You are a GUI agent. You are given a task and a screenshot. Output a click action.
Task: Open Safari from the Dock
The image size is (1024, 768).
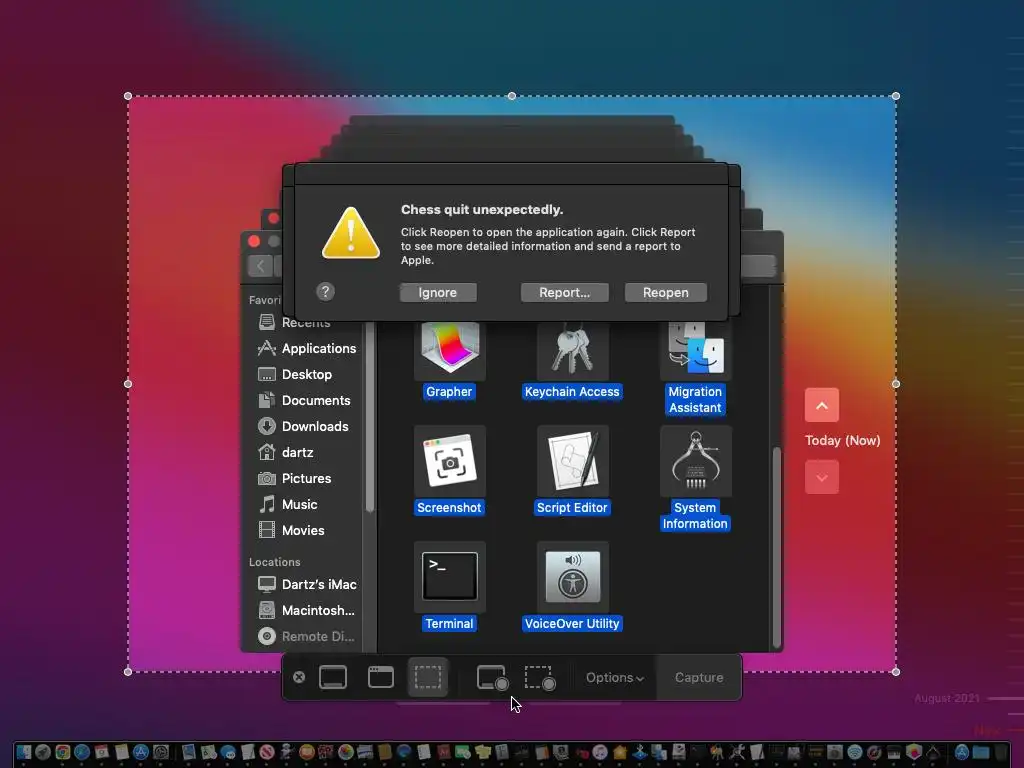coord(82,752)
